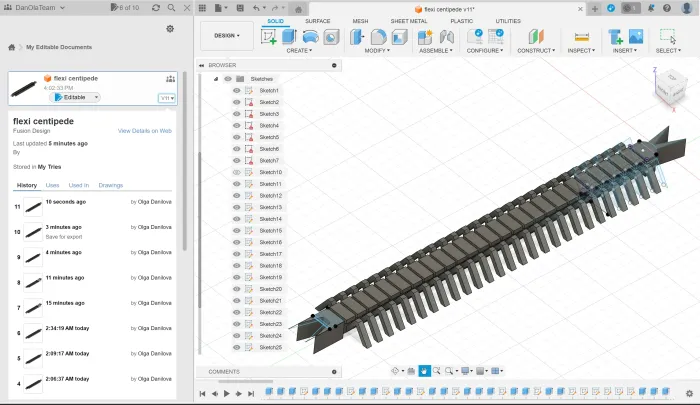Open timeline settings gear
The image size is (700, 405).
[x=689, y=393]
